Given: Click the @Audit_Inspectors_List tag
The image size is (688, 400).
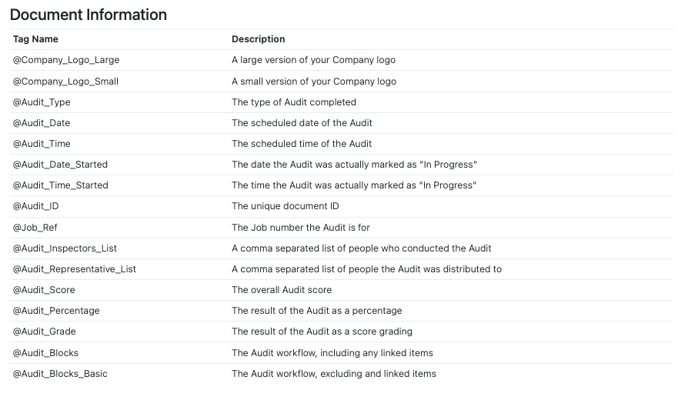Looking at the screenshot, I should 65,249.
